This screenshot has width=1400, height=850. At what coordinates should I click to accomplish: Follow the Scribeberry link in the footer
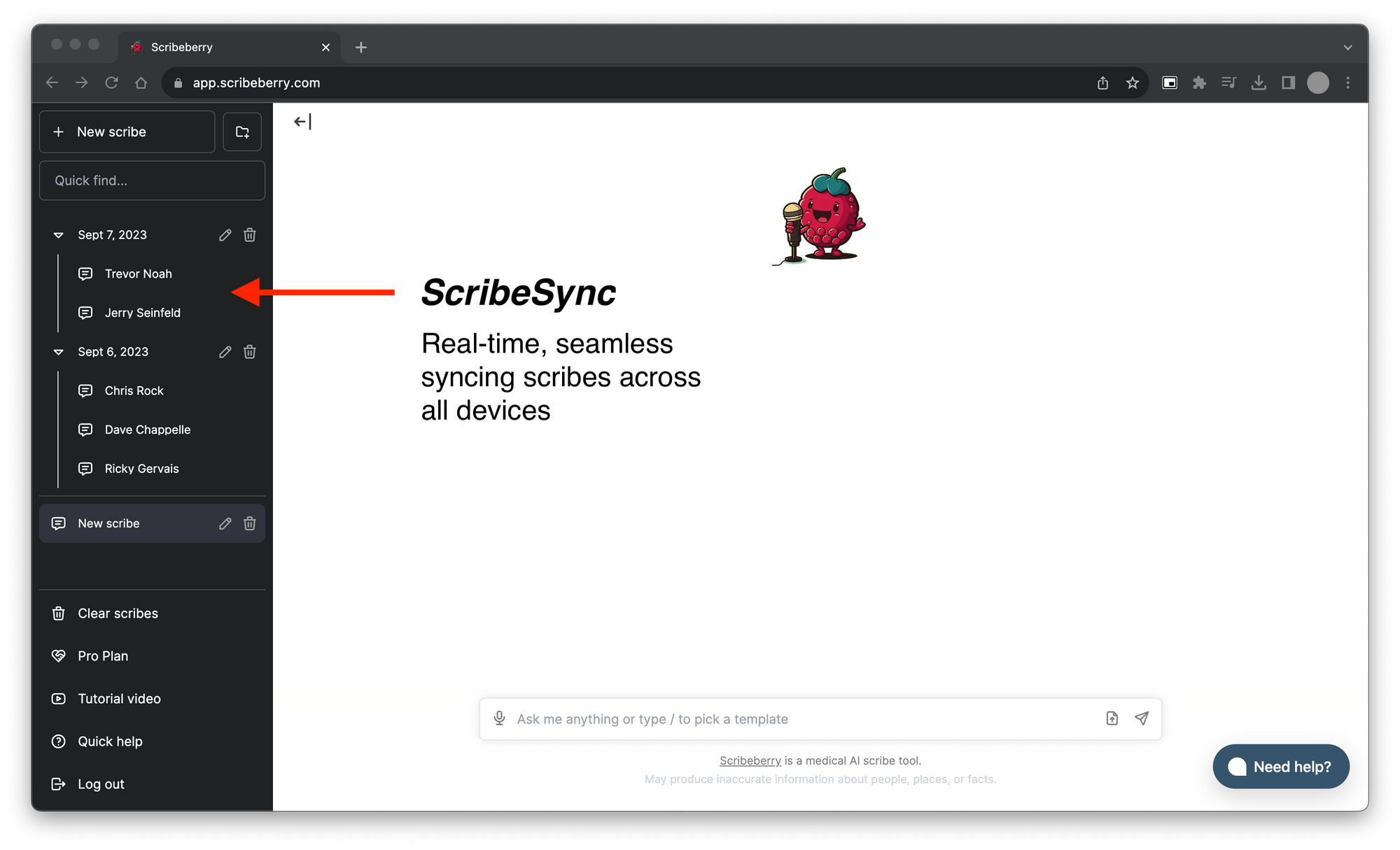point(750,760)
